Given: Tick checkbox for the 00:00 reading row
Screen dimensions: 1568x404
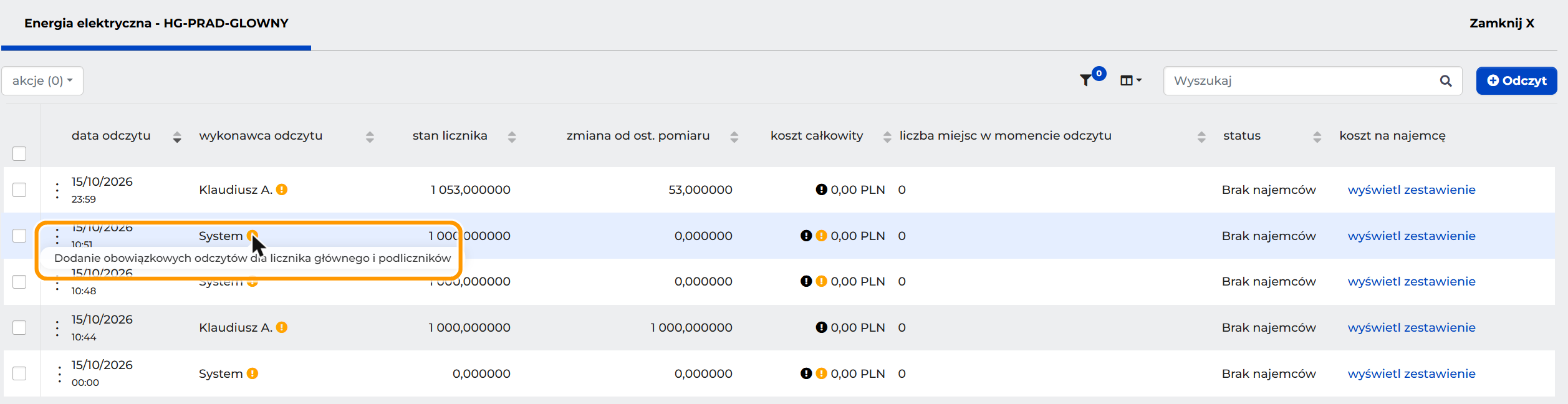Looking at the screenshot, I should click(x=19, y=373).
